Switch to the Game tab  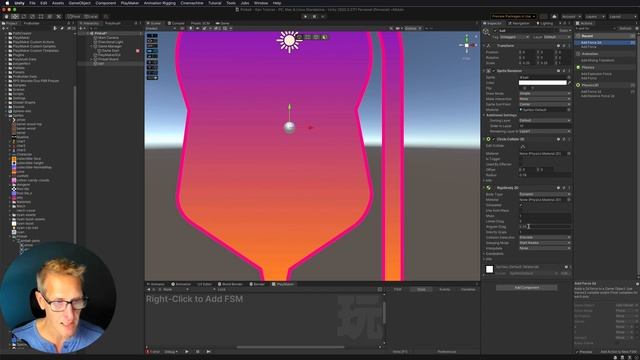coord(223,23)
